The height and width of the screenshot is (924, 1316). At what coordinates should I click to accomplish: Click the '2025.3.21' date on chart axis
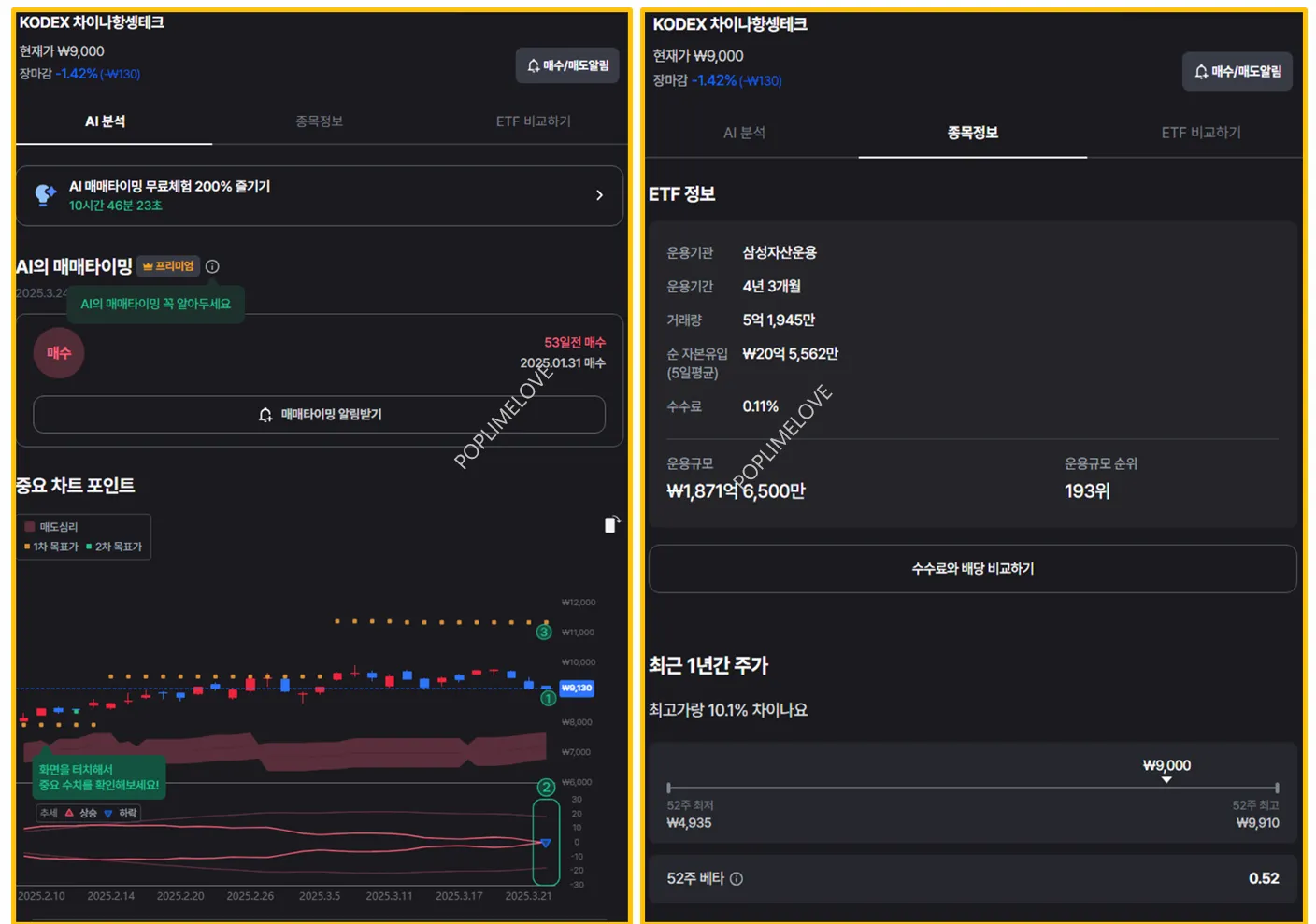point(528,896)
